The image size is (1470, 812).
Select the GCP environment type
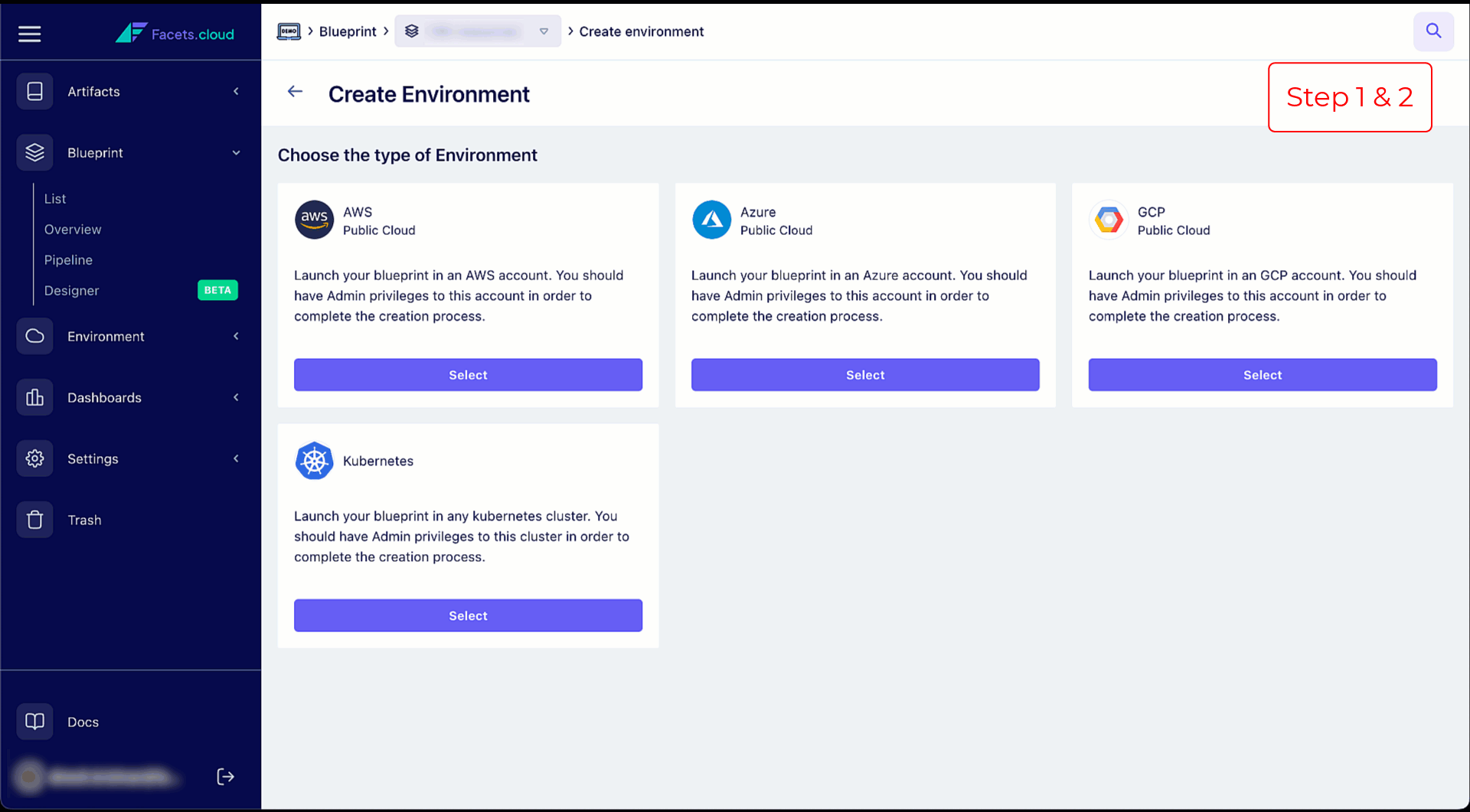[x=1263, y=375]
